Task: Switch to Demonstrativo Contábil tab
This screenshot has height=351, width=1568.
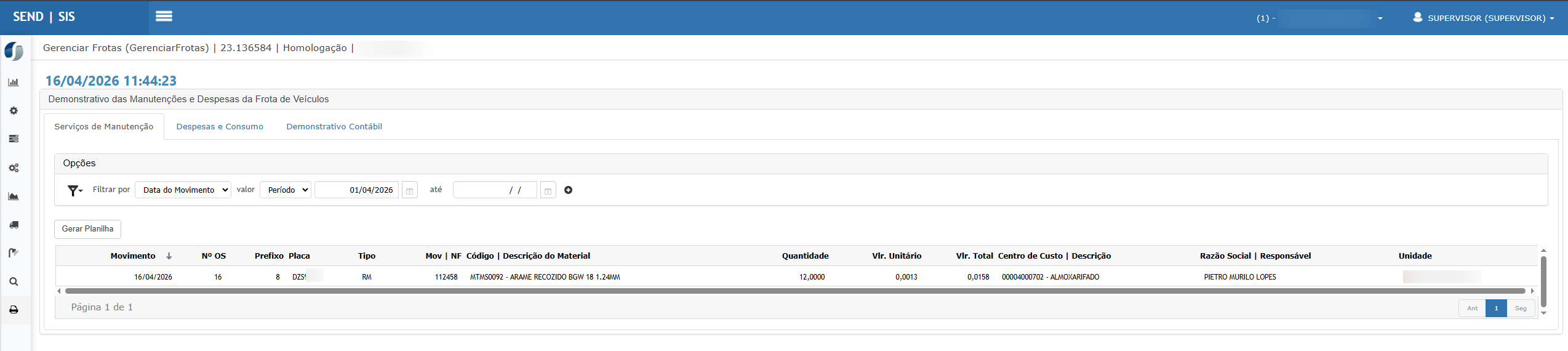Action: tap(334, 127)
